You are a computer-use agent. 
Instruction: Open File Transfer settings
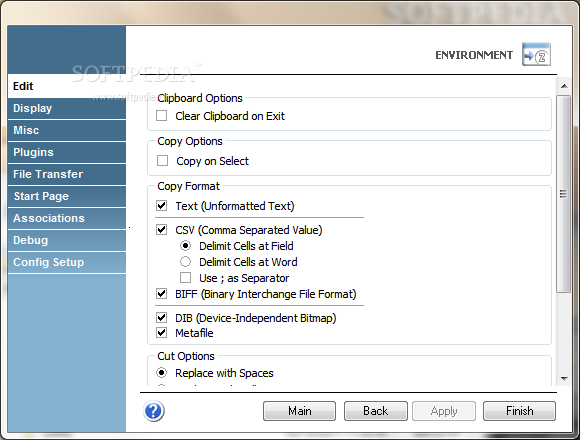[x=67, y=174]
